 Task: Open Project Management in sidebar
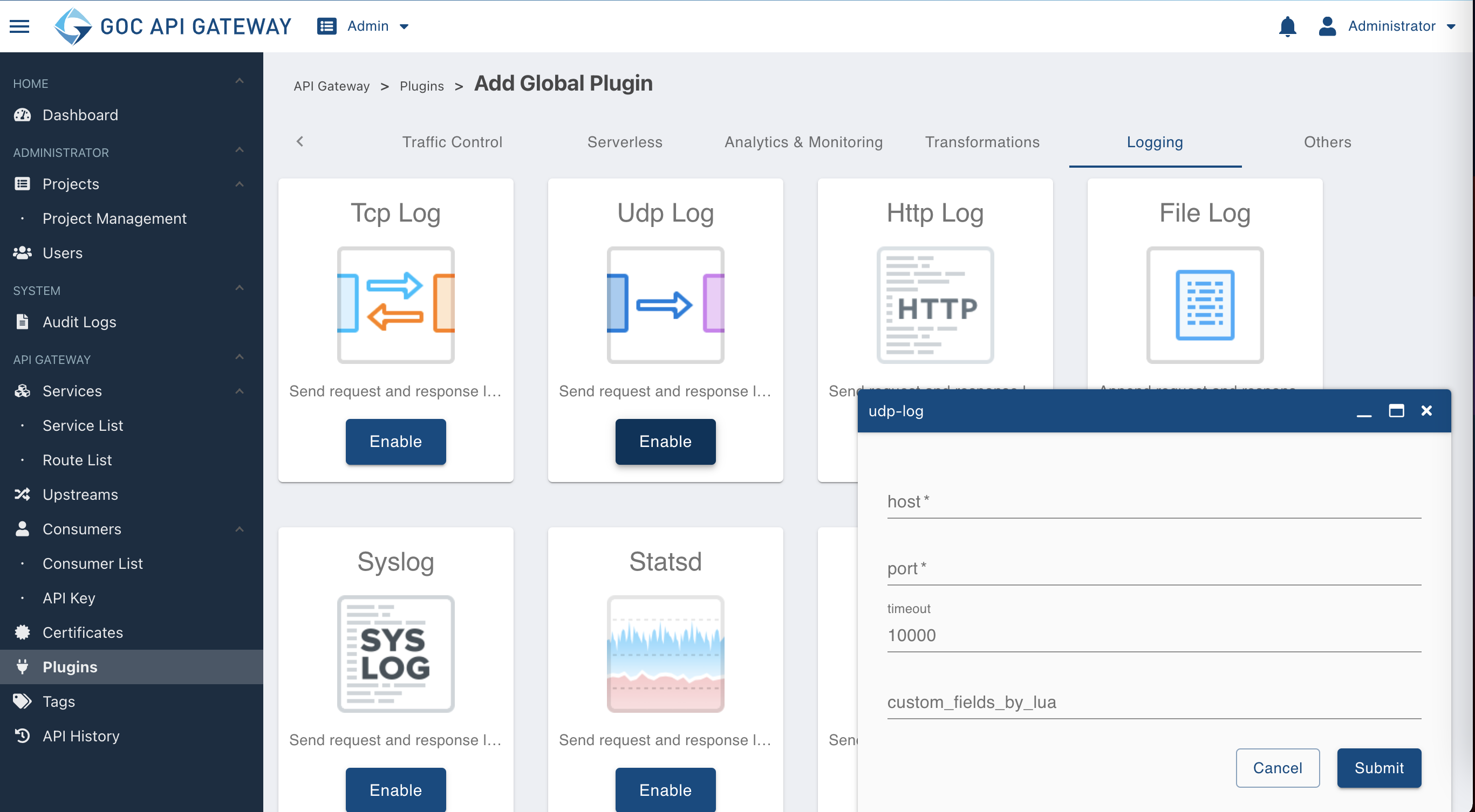pyautogui.click(x=114, y=218)
